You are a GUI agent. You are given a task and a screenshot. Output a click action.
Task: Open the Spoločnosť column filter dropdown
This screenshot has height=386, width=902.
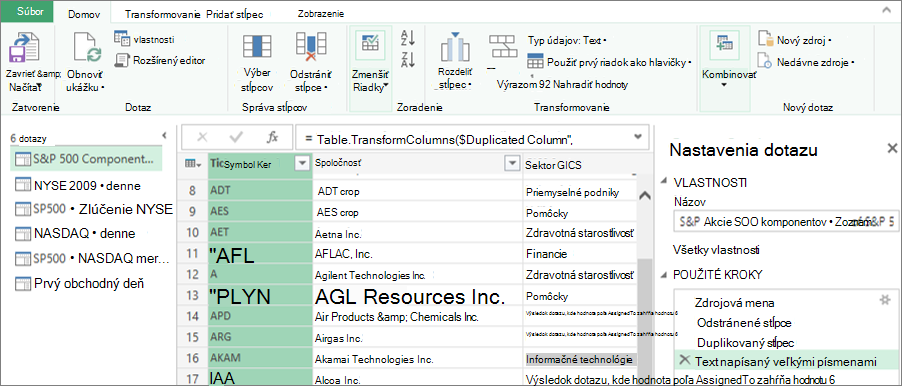pyautogui.click(x=511, y=164)
